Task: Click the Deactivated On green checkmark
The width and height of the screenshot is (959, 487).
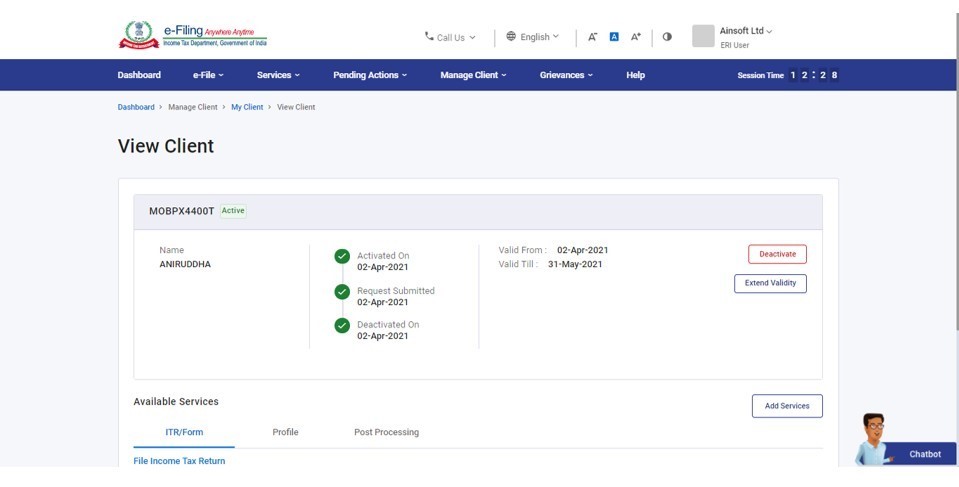Action: (x=342, y=326)
